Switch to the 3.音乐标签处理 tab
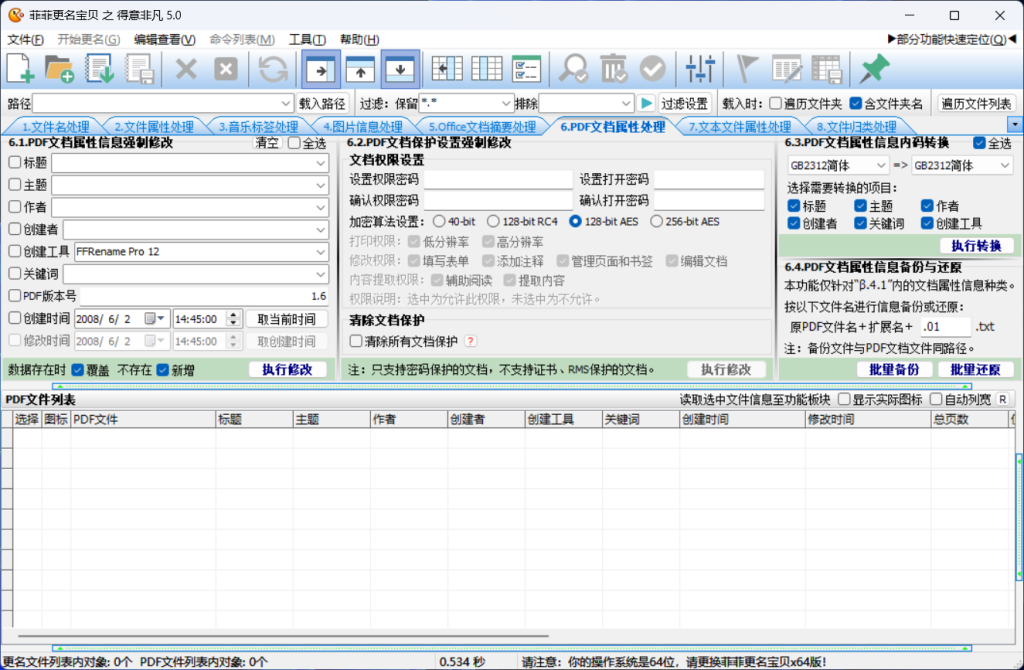The image size is (1024, 670). pos(258,127)
